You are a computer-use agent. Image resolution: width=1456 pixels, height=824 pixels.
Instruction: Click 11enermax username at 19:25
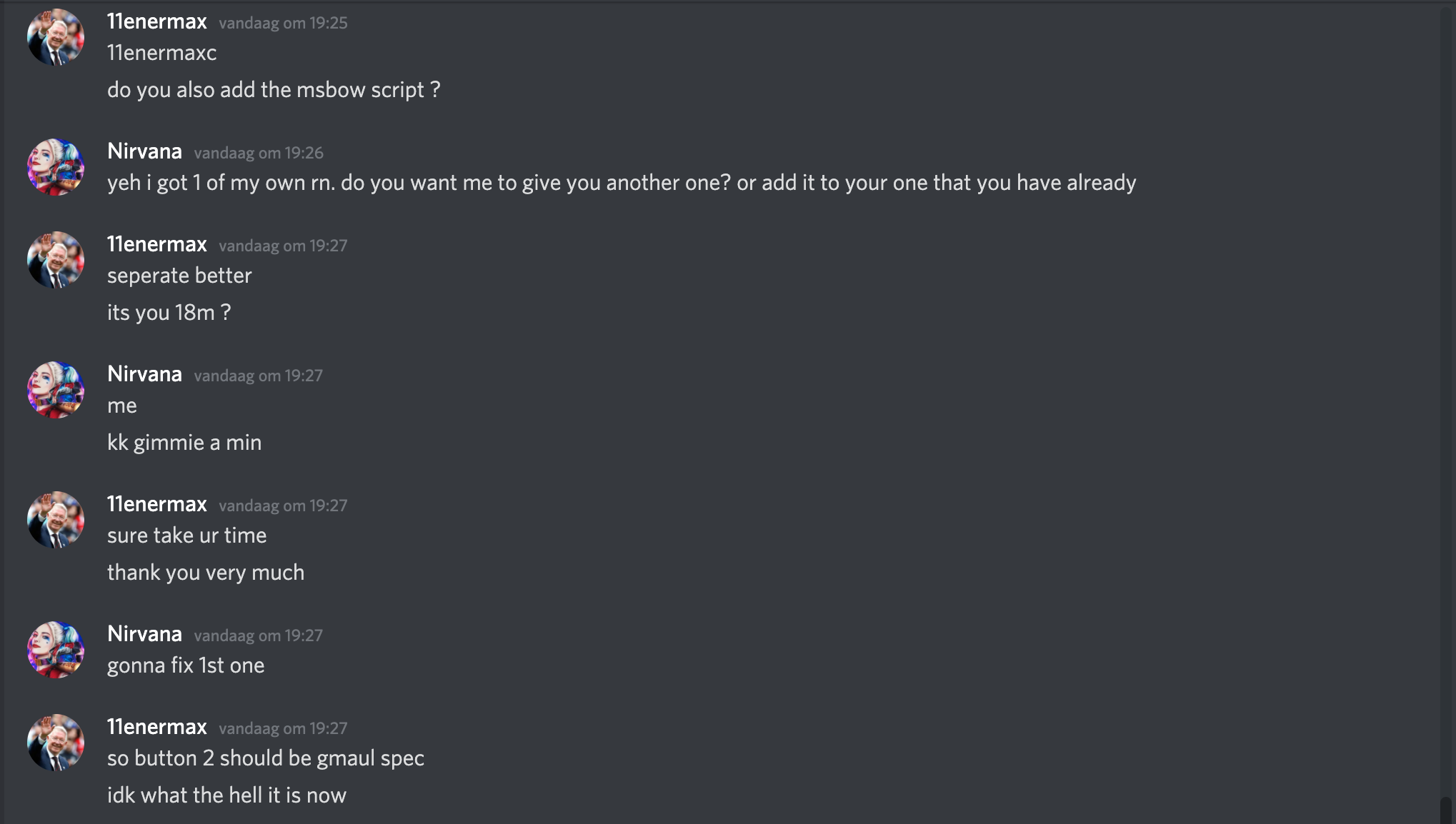(157, 21)
